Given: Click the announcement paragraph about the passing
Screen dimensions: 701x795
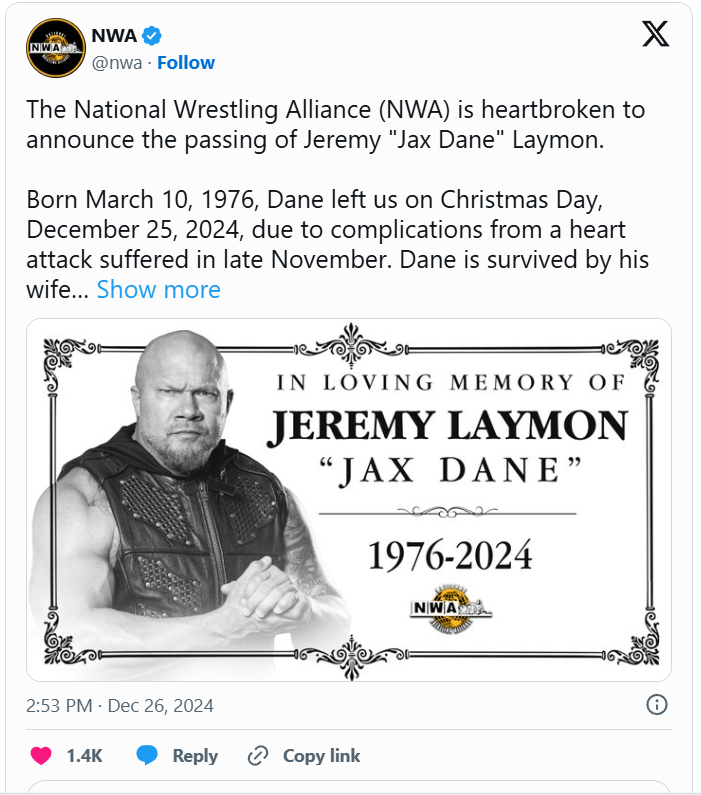Looking at the screenshot, I should (x=335, y=123).
